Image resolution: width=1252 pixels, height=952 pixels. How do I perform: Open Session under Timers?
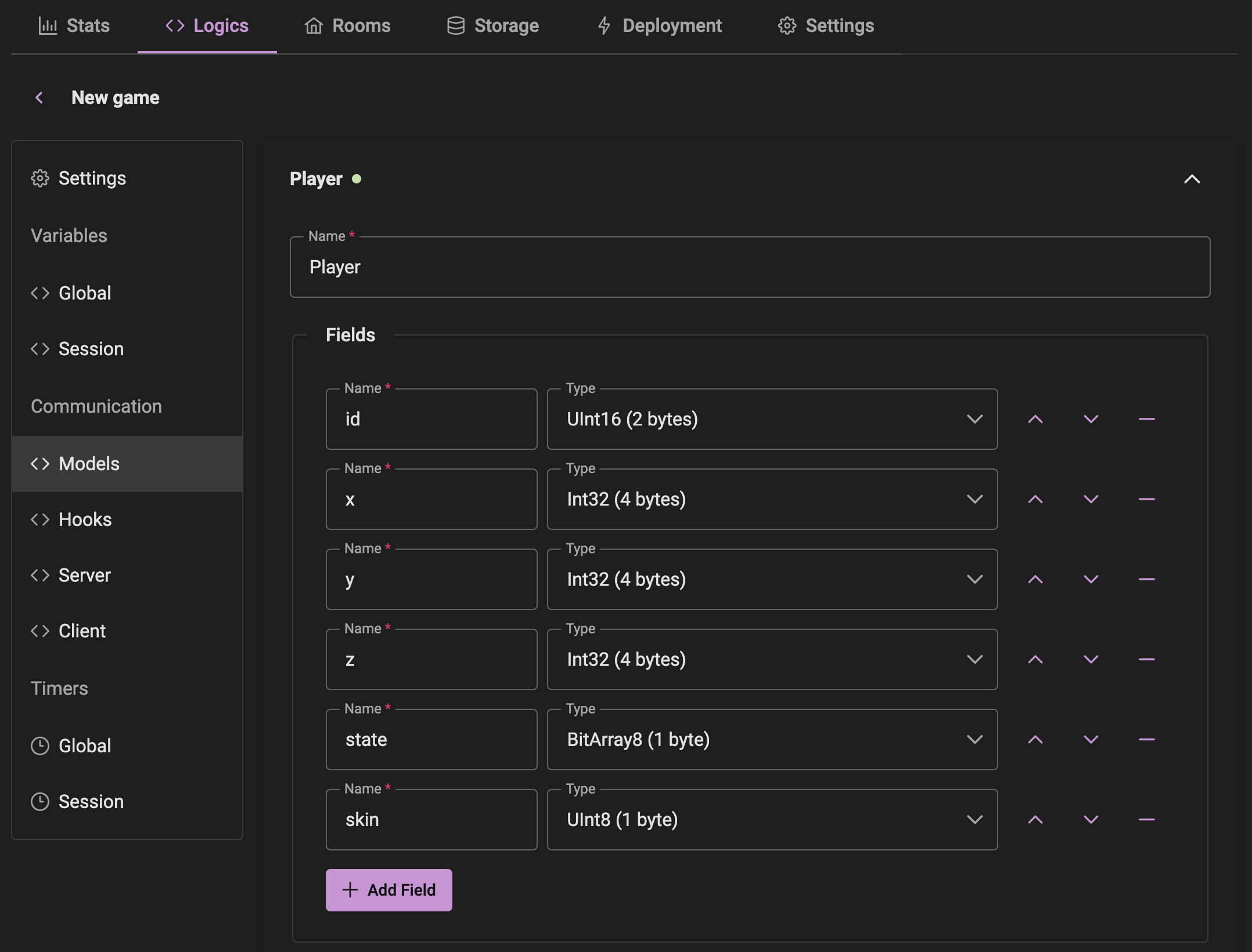[127, 802]
